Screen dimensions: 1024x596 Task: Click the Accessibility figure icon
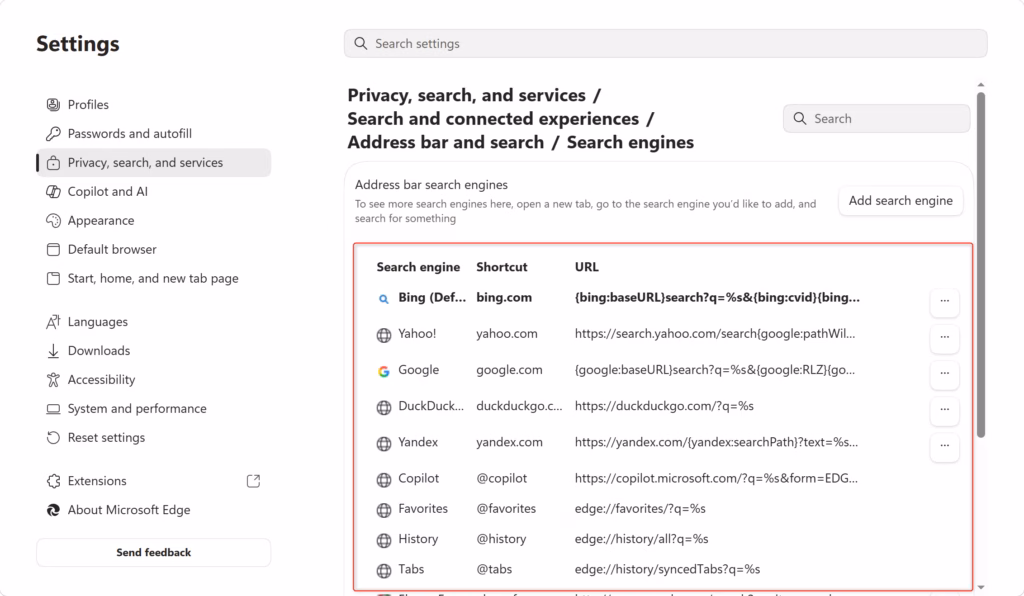[x=53, y=379]
